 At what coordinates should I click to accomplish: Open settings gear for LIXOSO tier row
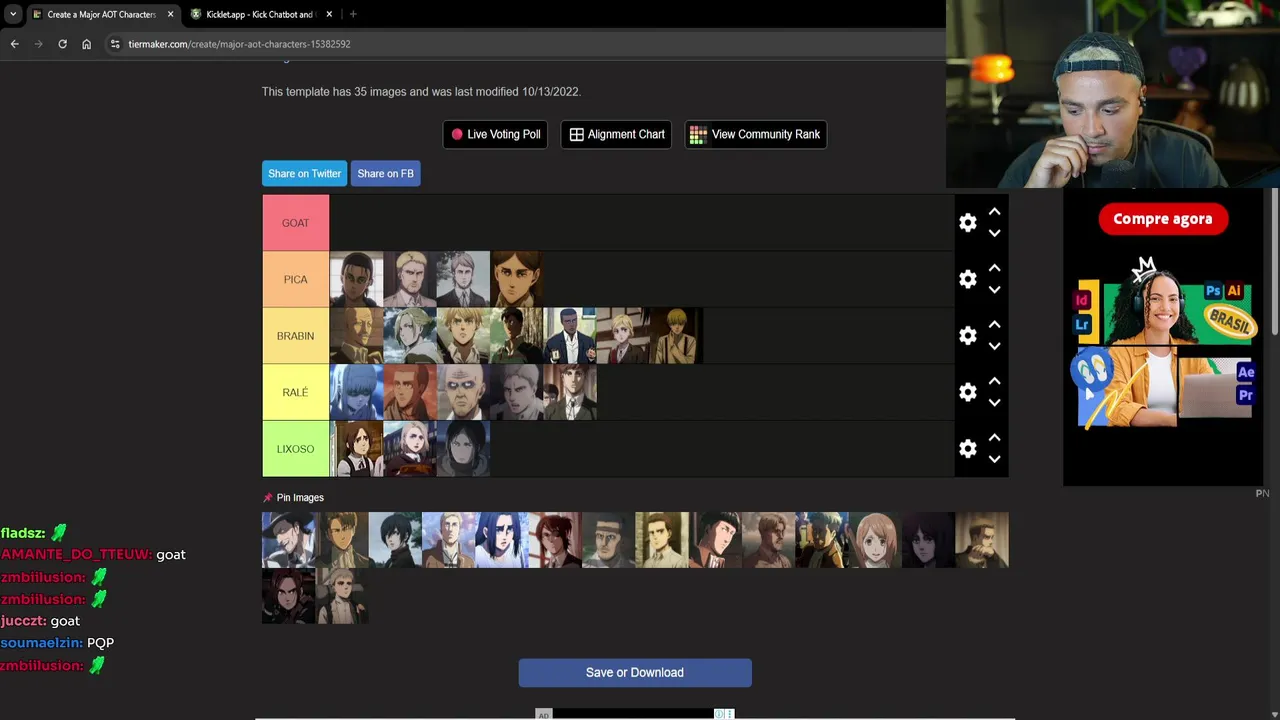click(x=967, y=449)
